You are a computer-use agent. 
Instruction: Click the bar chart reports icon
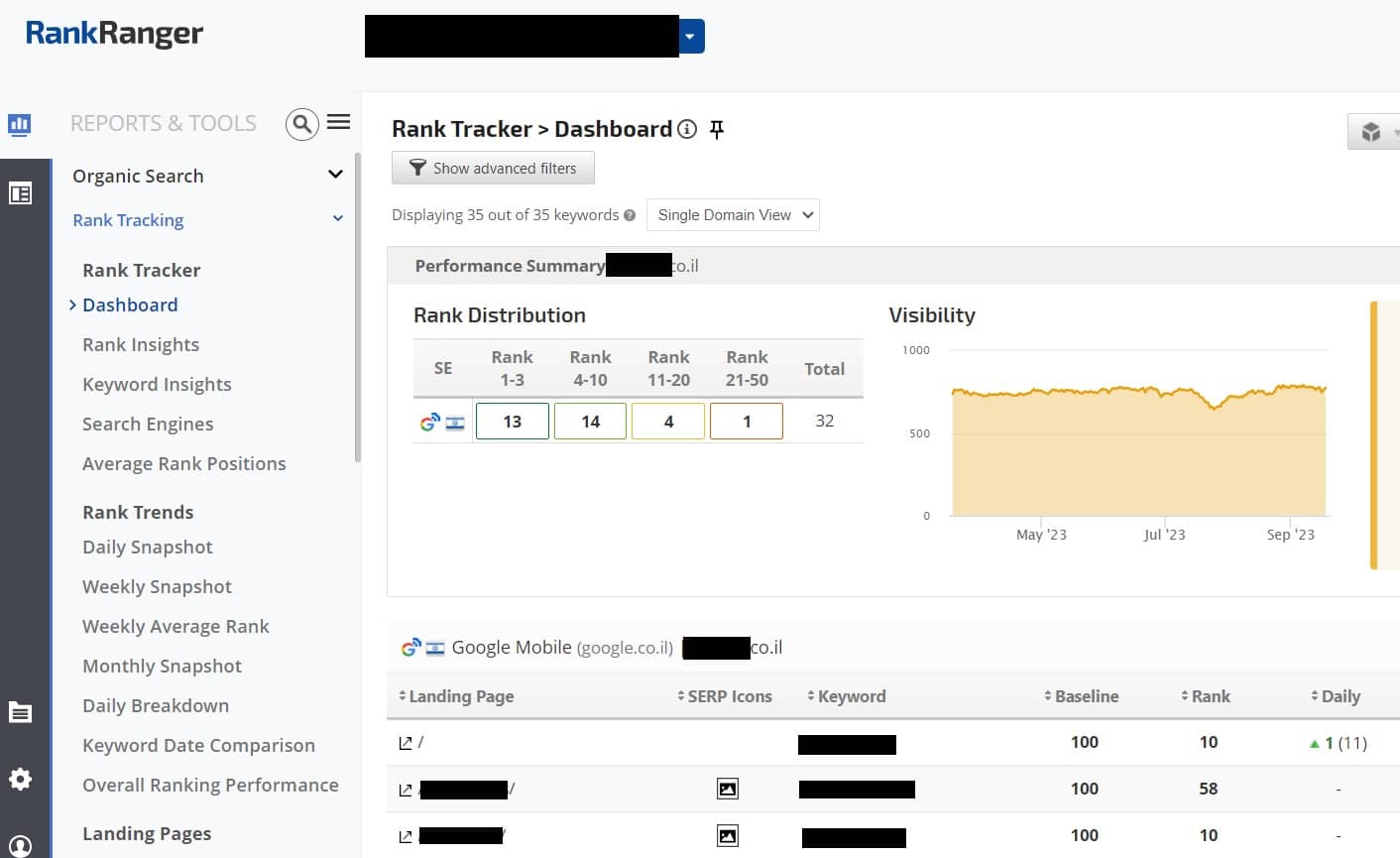[20, 124]
